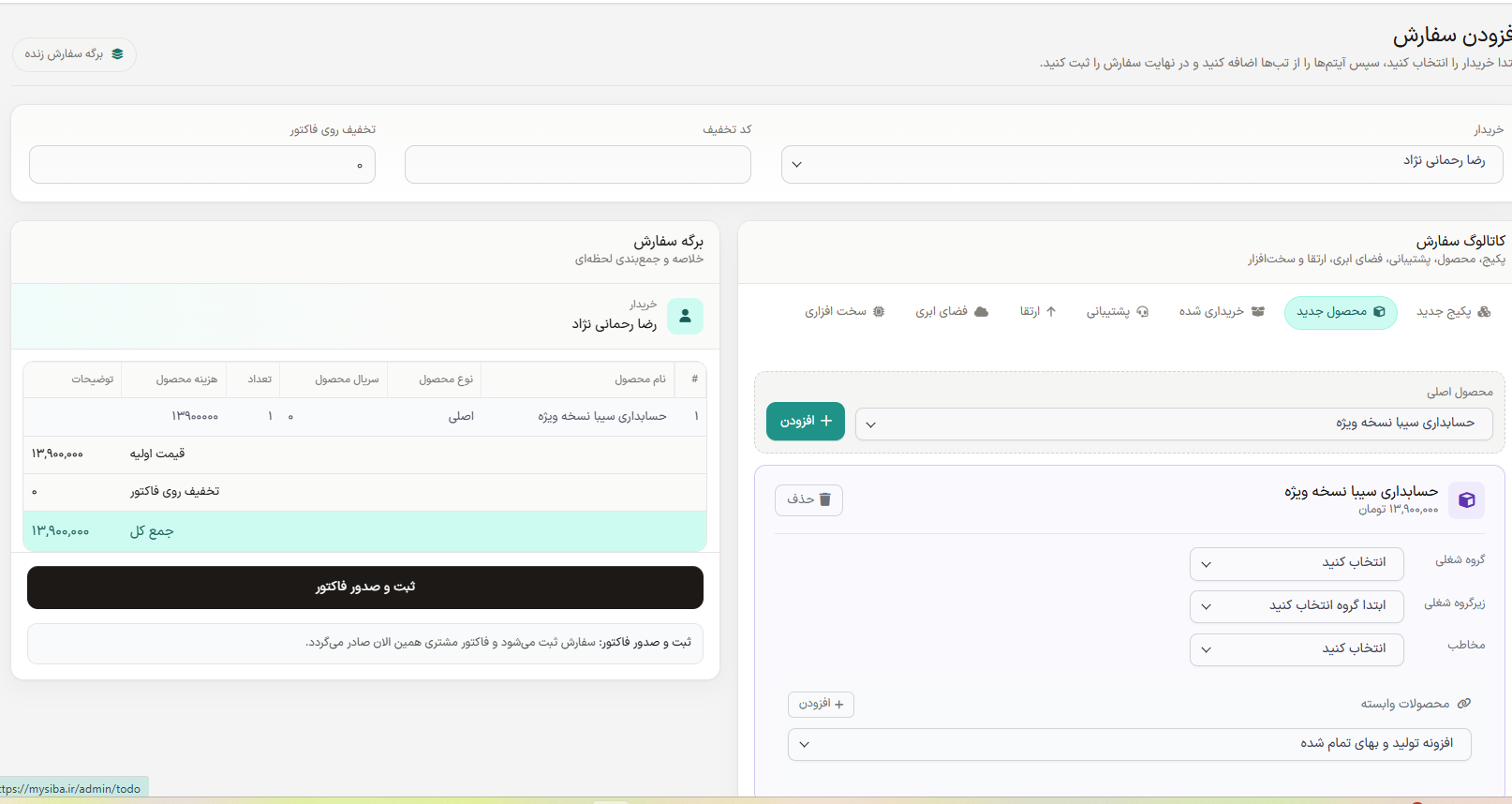Click the اصلی product type cell
This screenshot has width=1512, height=804.
point(461,416)
